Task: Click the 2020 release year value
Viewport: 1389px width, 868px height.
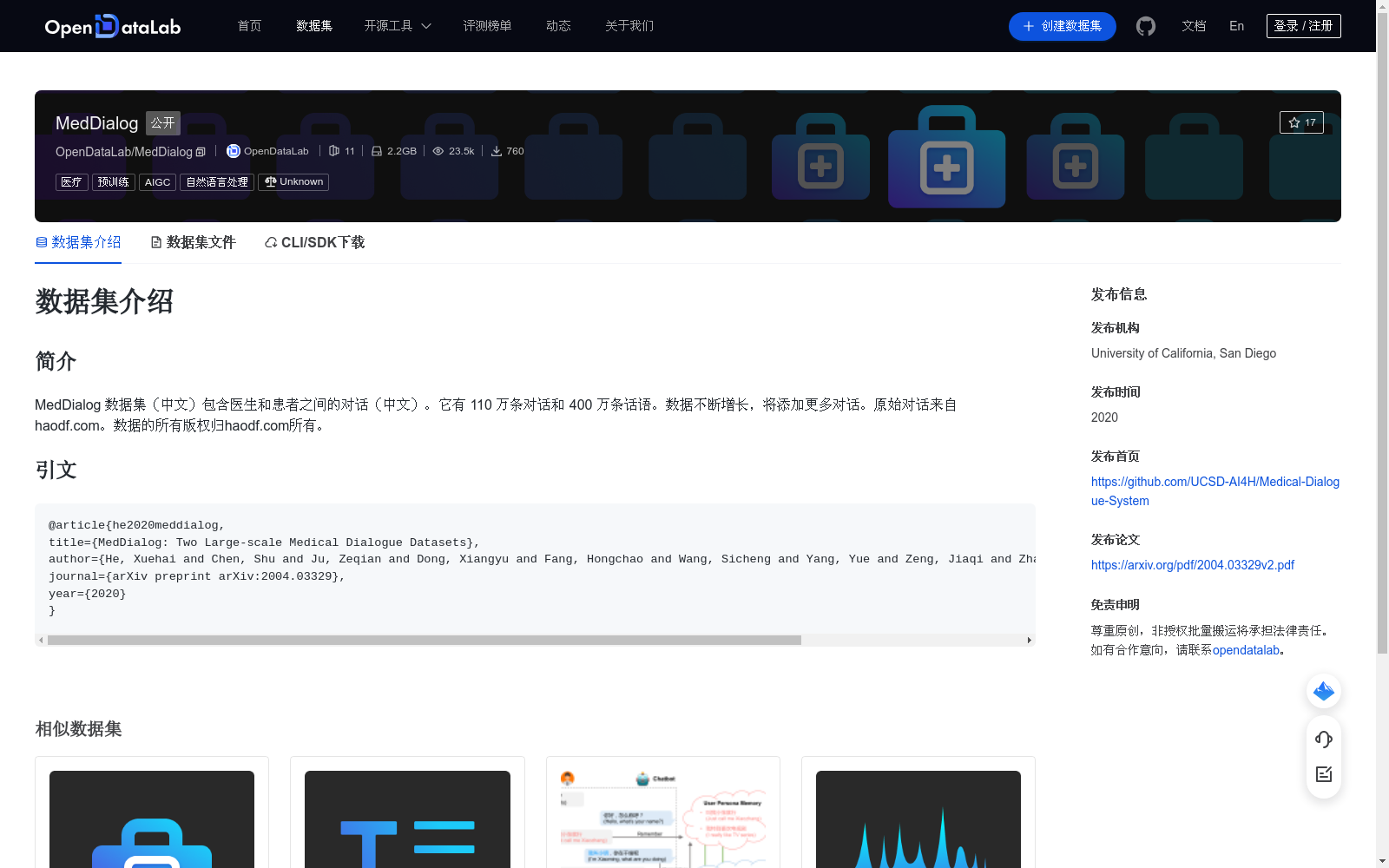Action: click(1104, 418)
